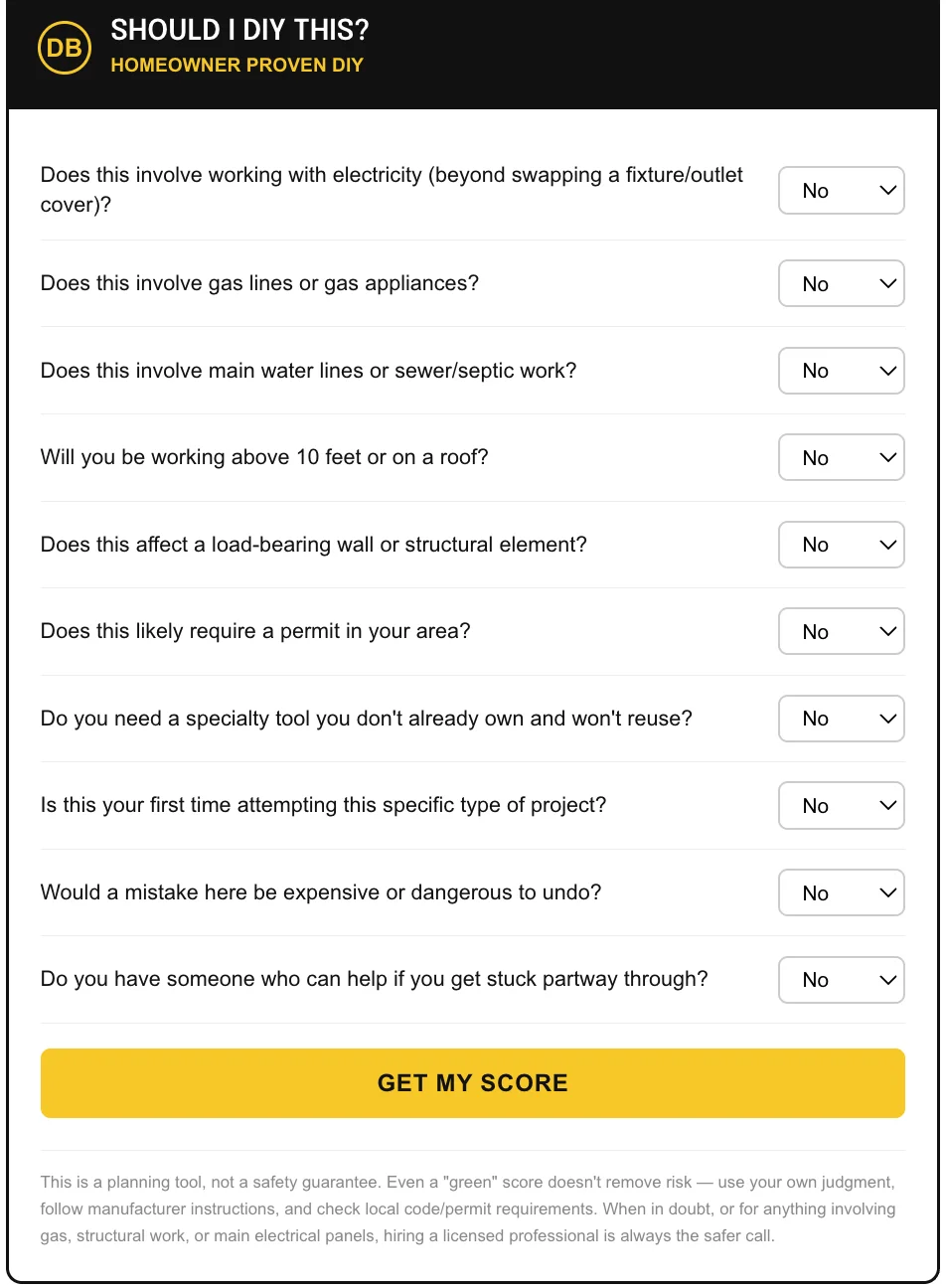Image resolution: width=946 pixels, height=1288 pixels.
Task: Click the SHOULD I DIY THIS? title
Action: pos(239,31)
